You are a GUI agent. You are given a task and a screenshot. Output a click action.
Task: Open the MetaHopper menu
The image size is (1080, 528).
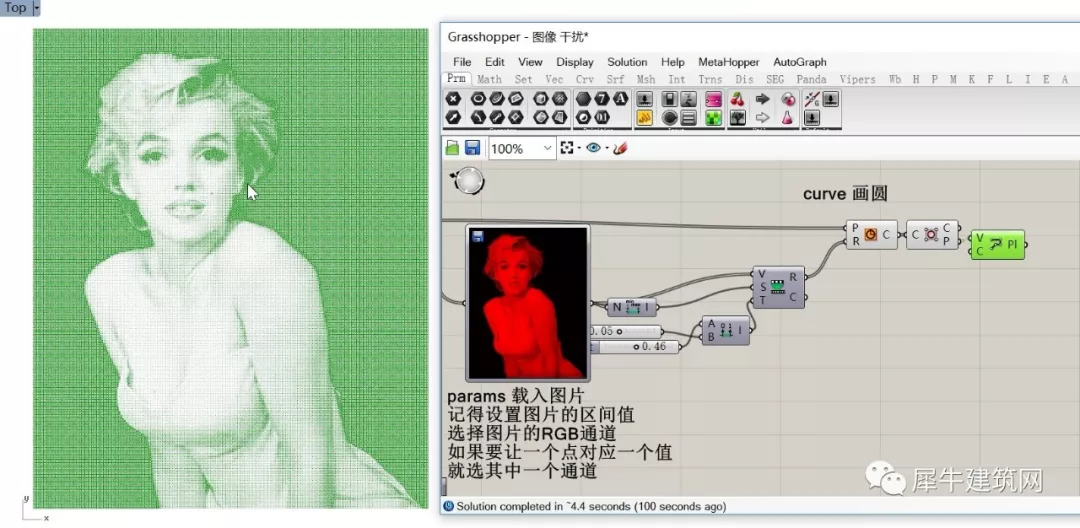coord(729,62)
